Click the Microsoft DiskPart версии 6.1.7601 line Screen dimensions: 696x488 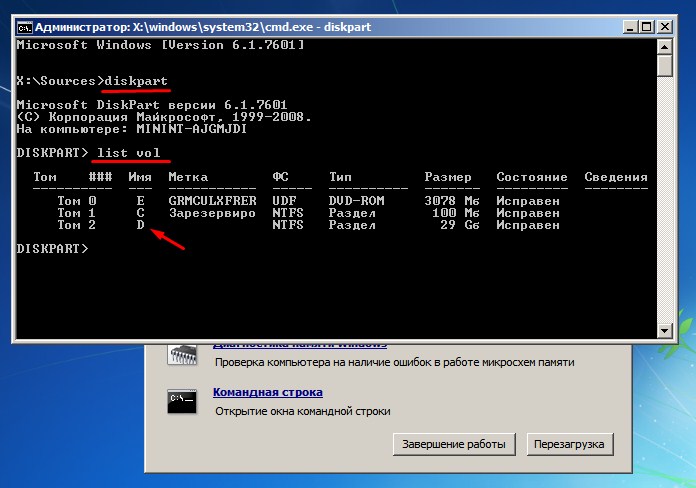pyautogui.click(x=152, y=105)
